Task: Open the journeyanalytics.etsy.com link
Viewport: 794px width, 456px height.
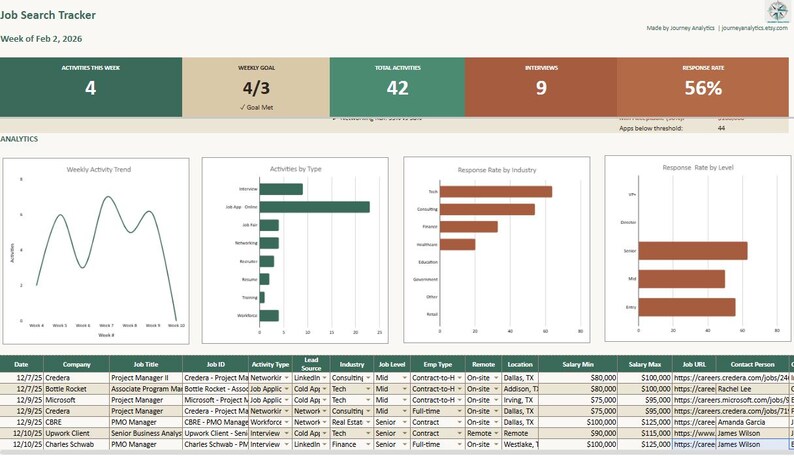Action: (755, 28)
